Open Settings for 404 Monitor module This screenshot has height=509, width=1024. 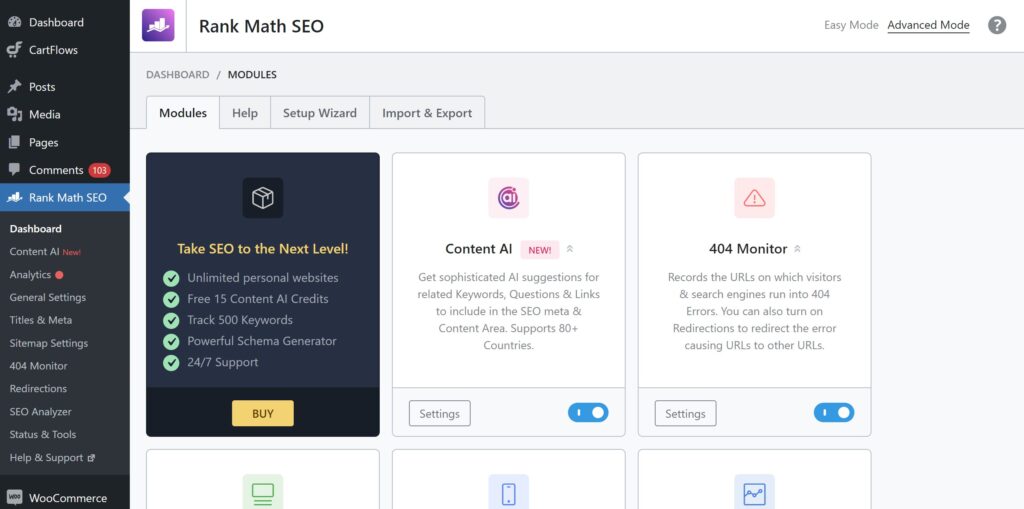point(685,414)
